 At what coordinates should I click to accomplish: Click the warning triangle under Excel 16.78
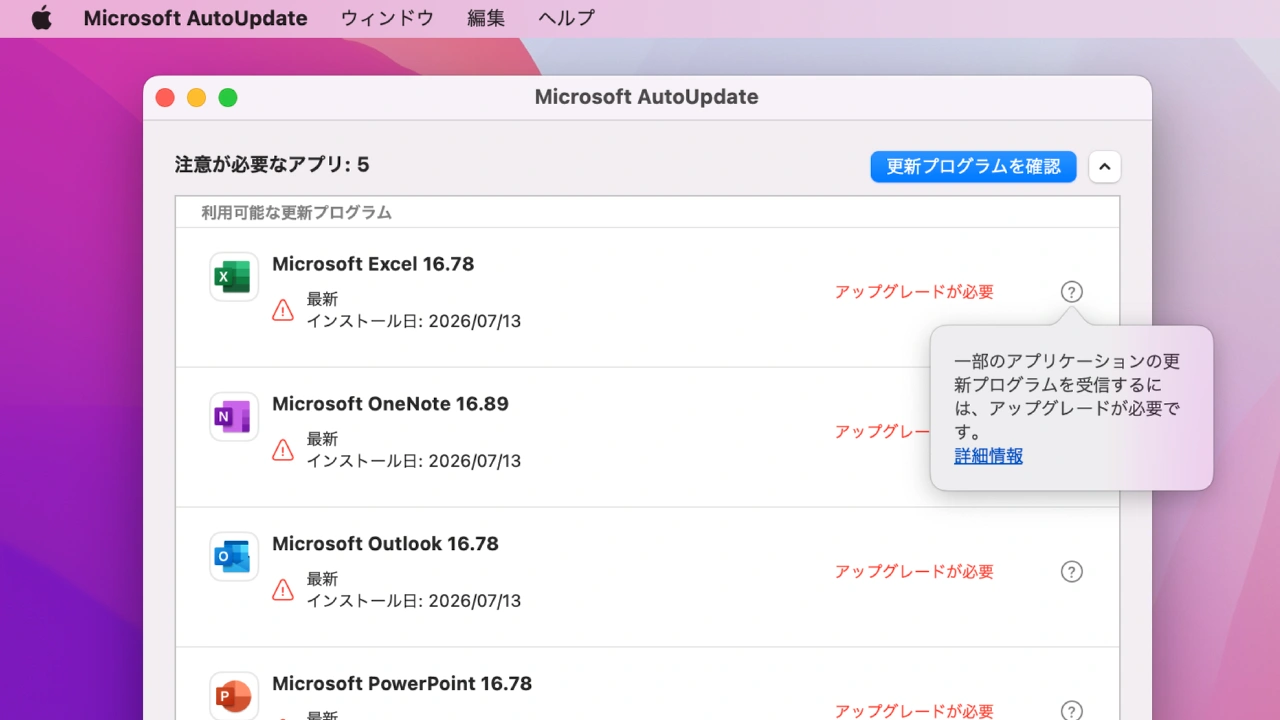(x=283, y=310)
